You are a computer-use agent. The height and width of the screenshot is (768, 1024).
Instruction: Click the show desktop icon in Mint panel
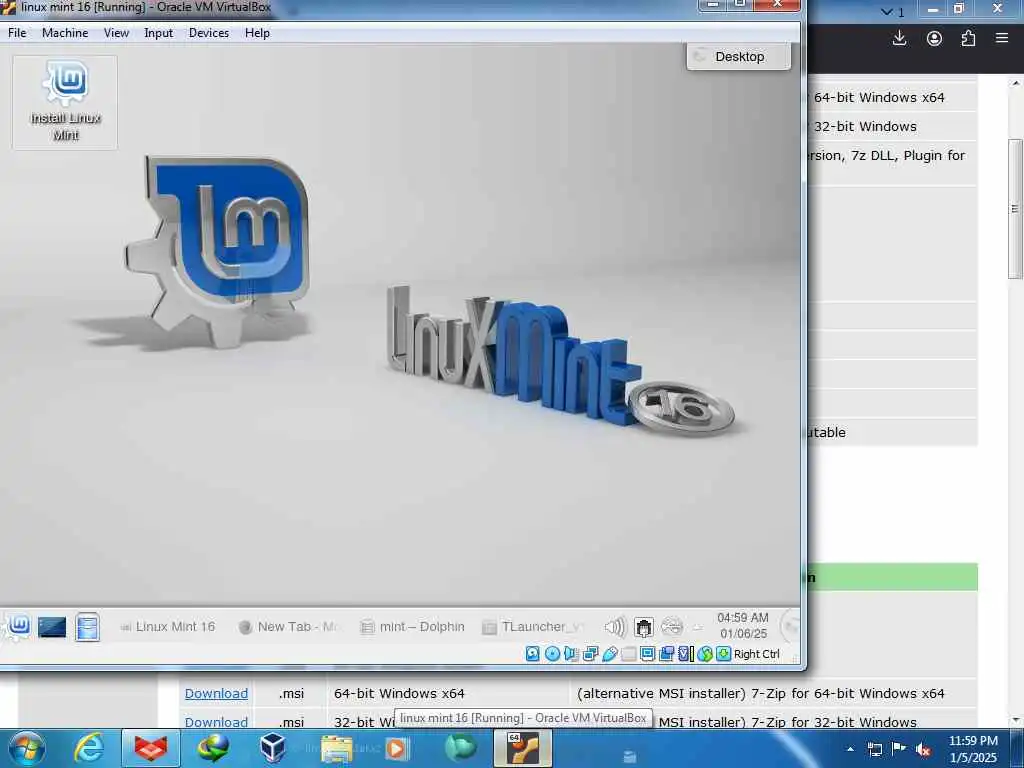pos(52,628)
